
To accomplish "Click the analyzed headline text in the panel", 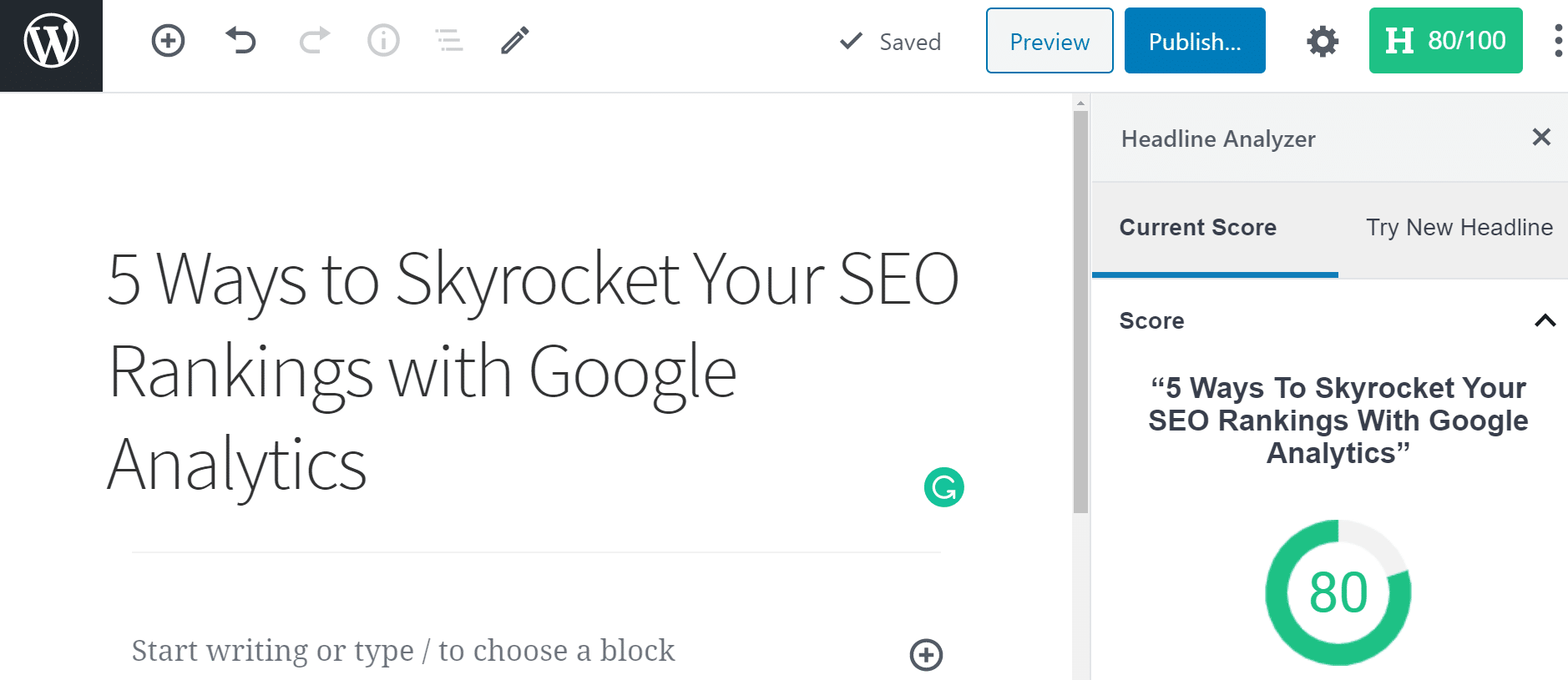I will pyautogui.click(x=1338, y=421).
